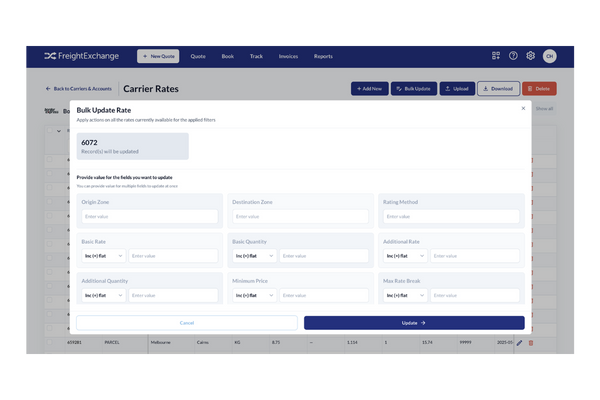
Task: Click the Upload button
Action: point(457,88)
